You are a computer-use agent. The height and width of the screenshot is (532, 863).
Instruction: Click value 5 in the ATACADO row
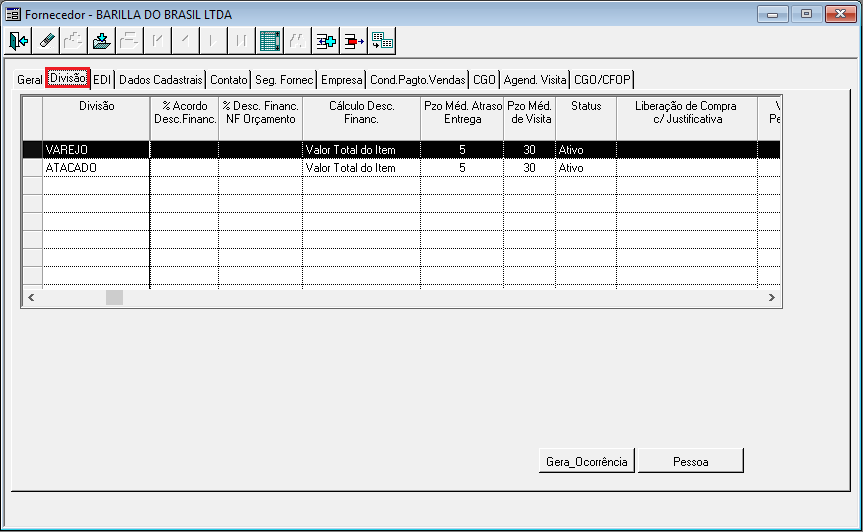coord(462,168)
